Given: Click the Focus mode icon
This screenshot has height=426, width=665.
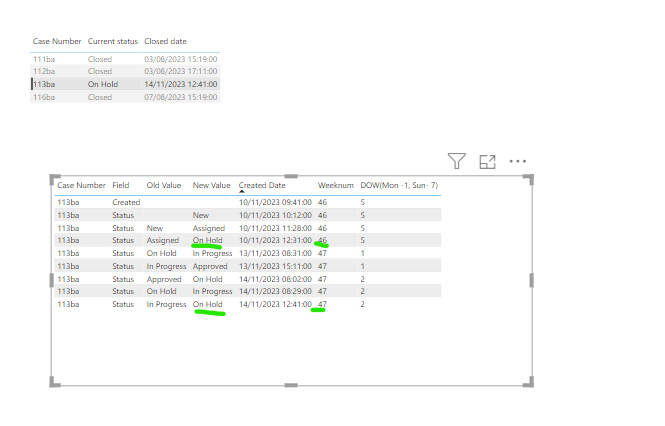Looking at the screenshot, I should (487, 162).
